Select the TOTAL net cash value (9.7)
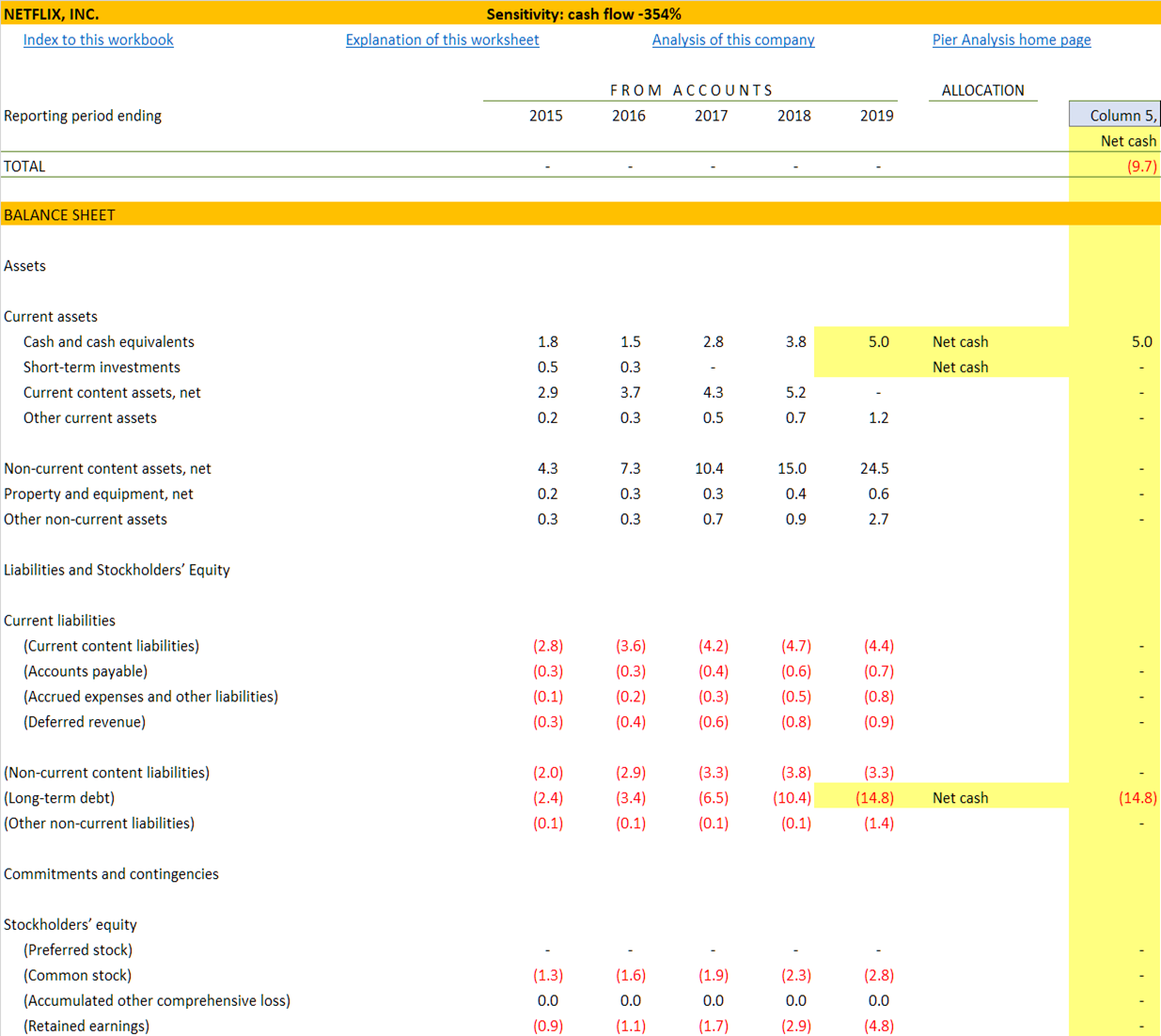This screenshot has width=1161, height=1036. tap(1141, 166)
